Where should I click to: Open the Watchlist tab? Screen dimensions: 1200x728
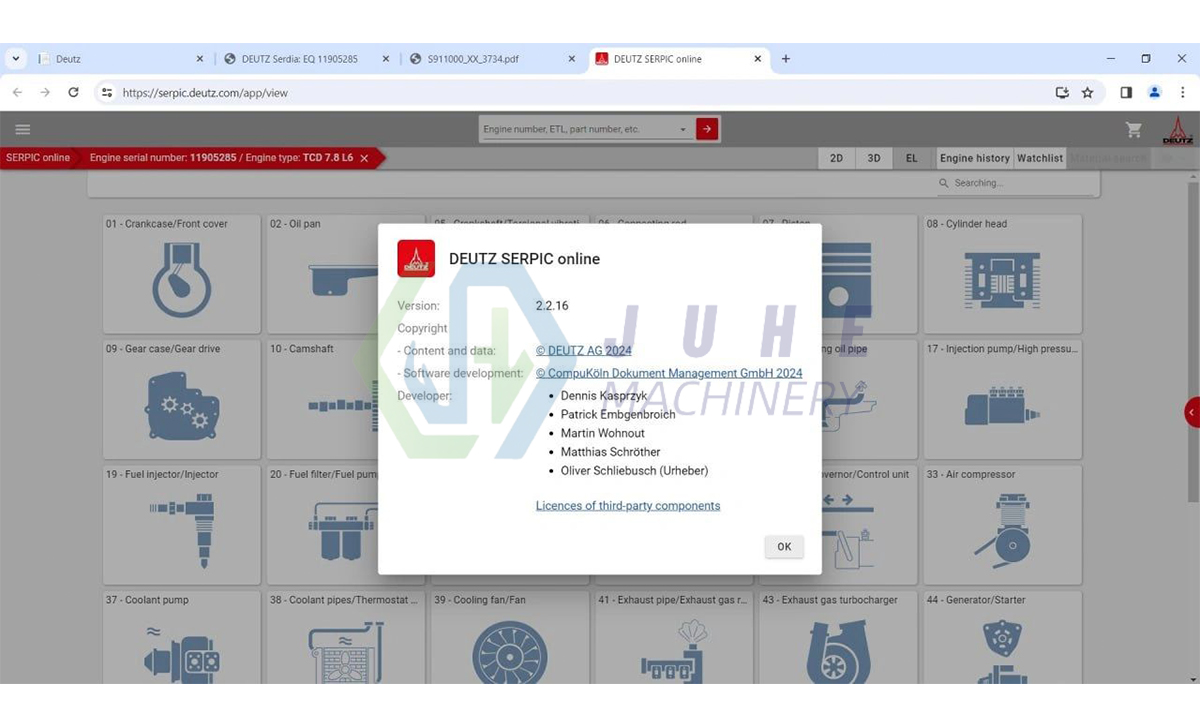pyautogui.click(x=1039, y=157)
